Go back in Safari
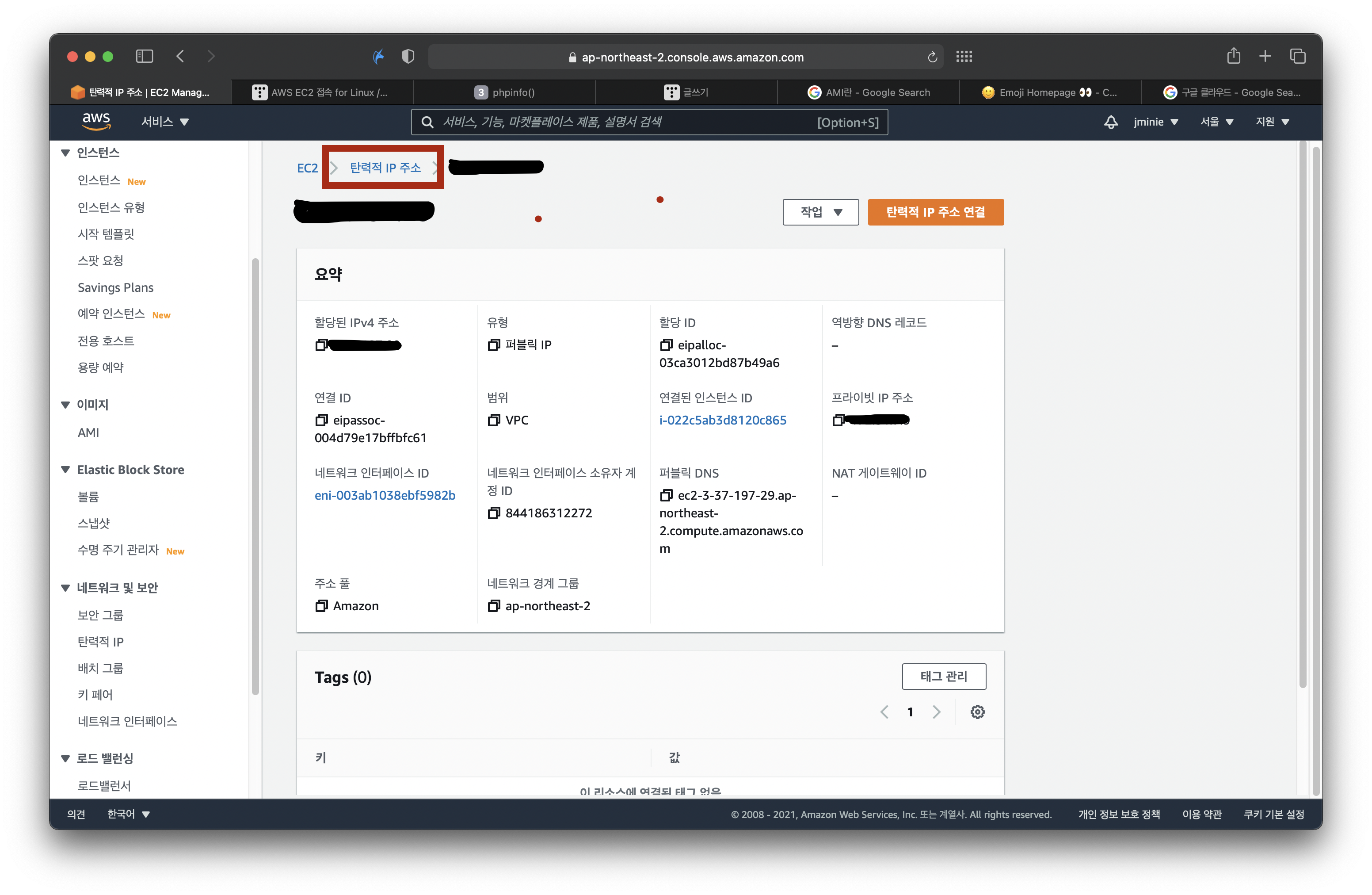The width and height of the screenshot is (1372, 895). tap(180, 56)
